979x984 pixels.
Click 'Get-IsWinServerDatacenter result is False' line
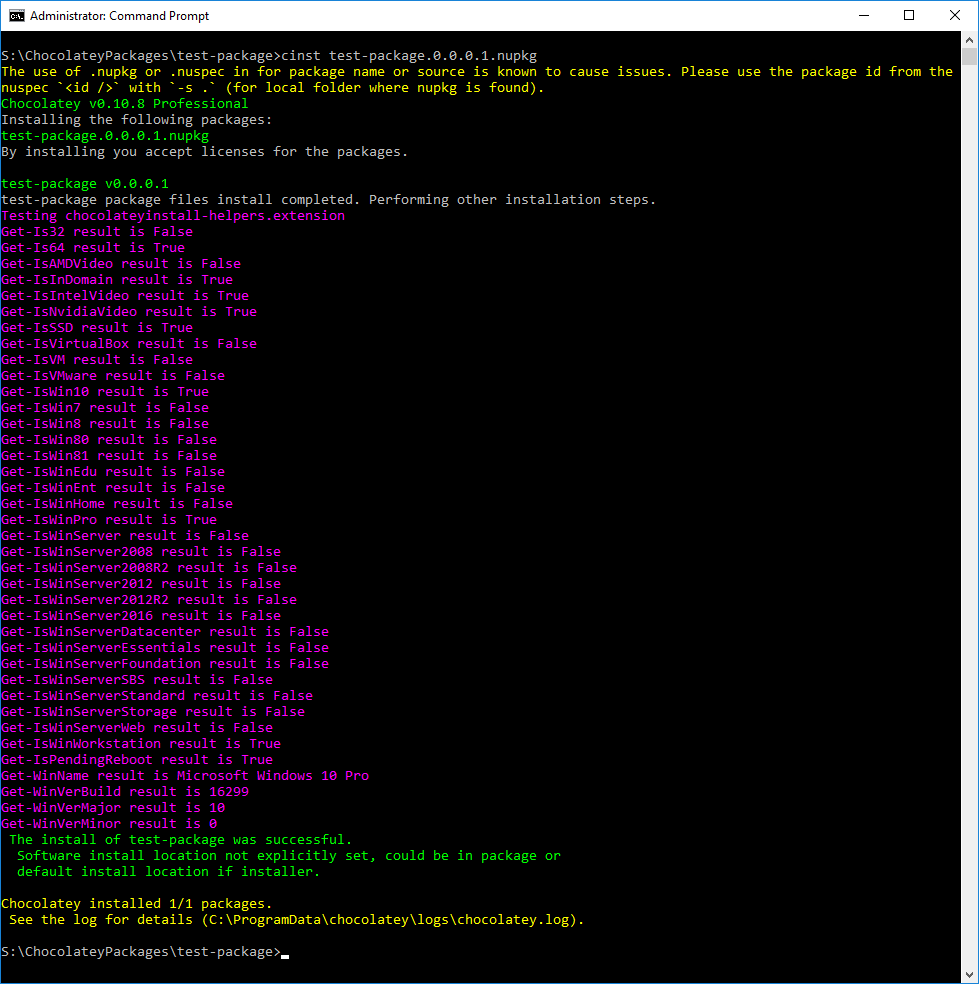click(x=165, y=632)
